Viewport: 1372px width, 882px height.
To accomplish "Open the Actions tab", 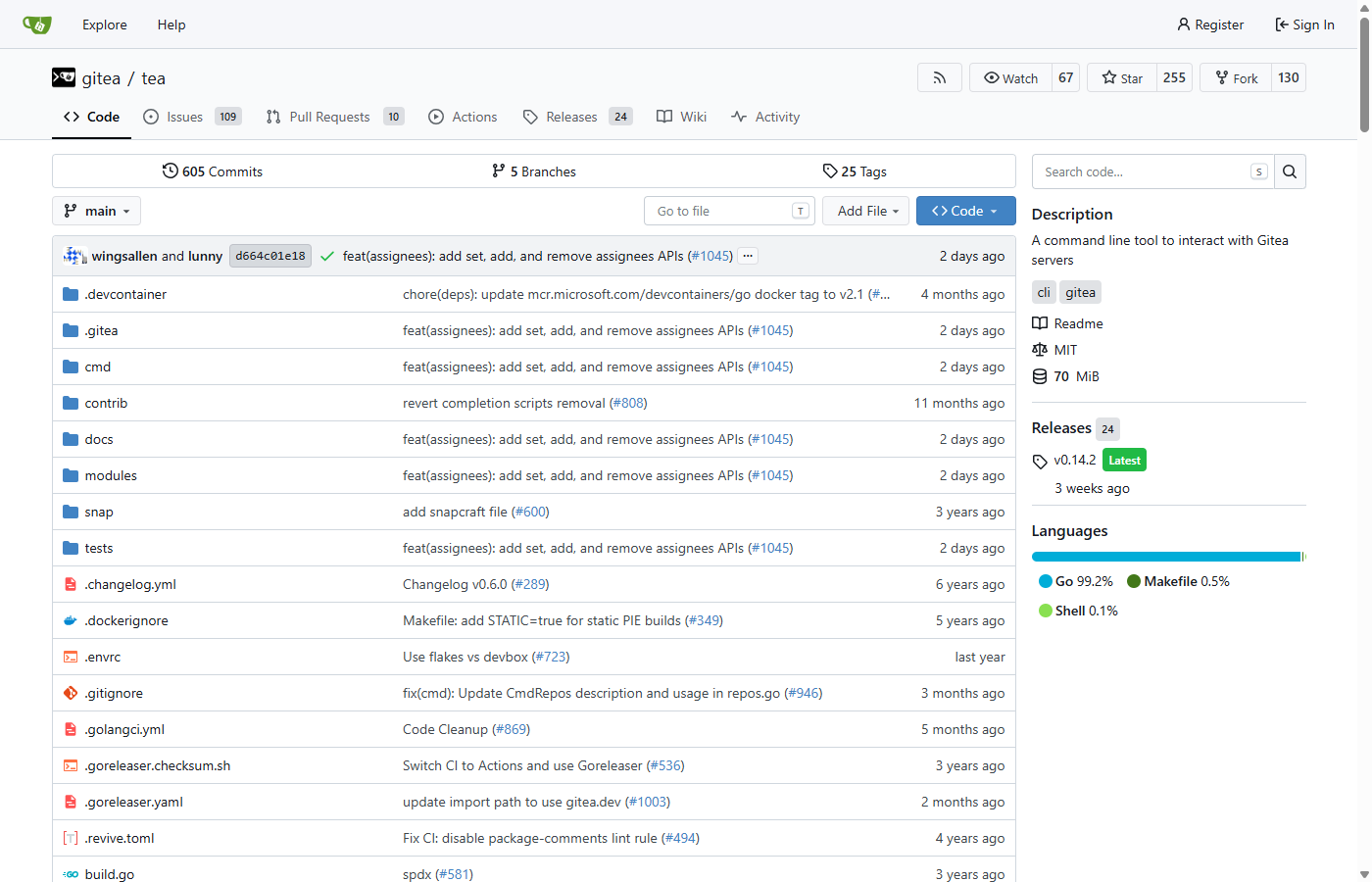I will click(x=463, y=117).
